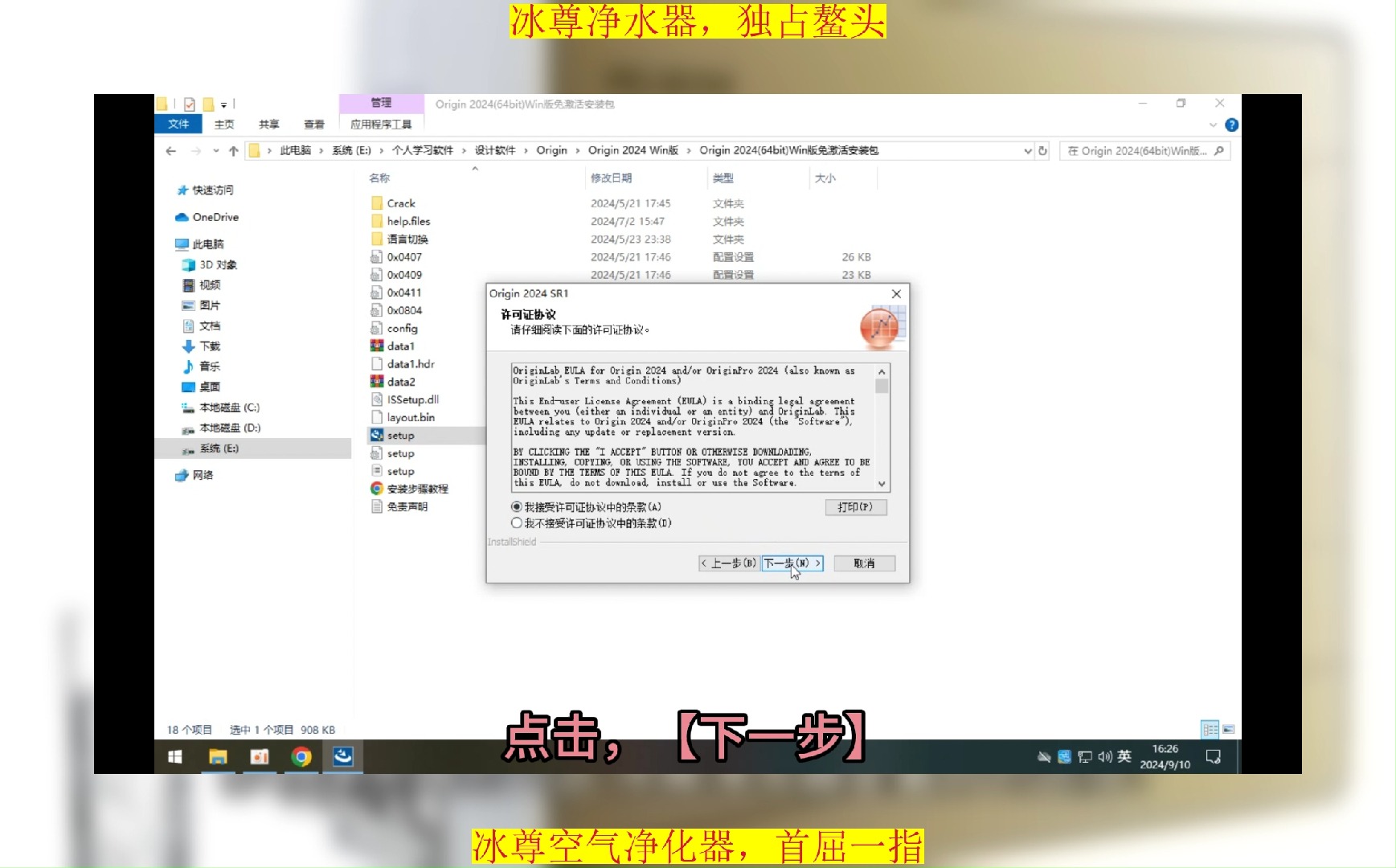
Task: Click the Explorer forward navigation arrow
Action: pos(195,150)
